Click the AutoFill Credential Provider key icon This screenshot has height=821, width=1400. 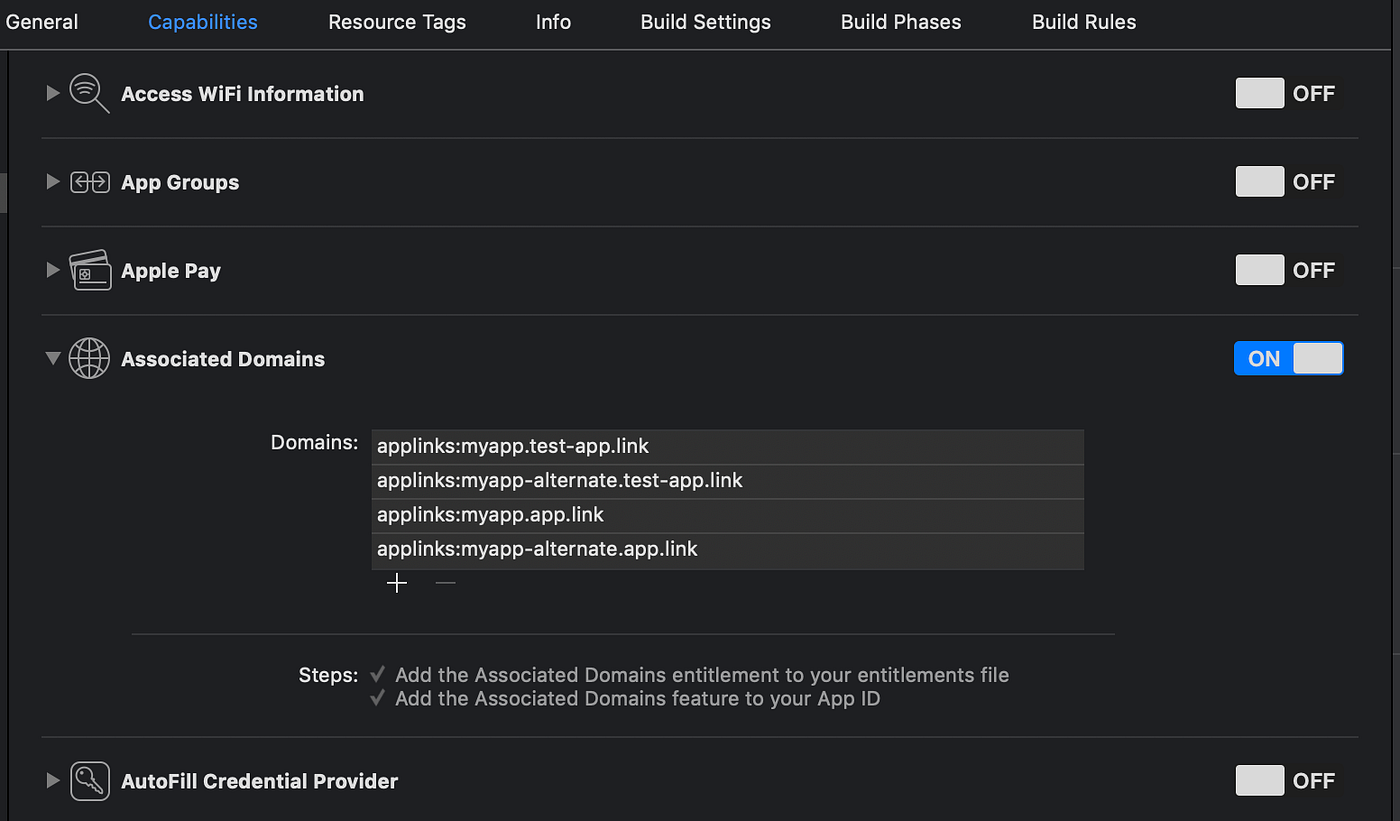89,780
